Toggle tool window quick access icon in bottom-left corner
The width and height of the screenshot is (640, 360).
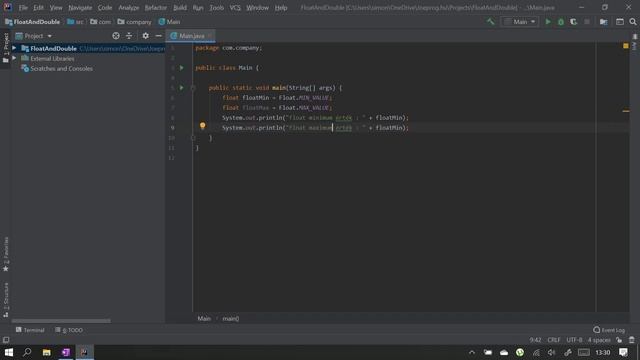click(6, 340)
